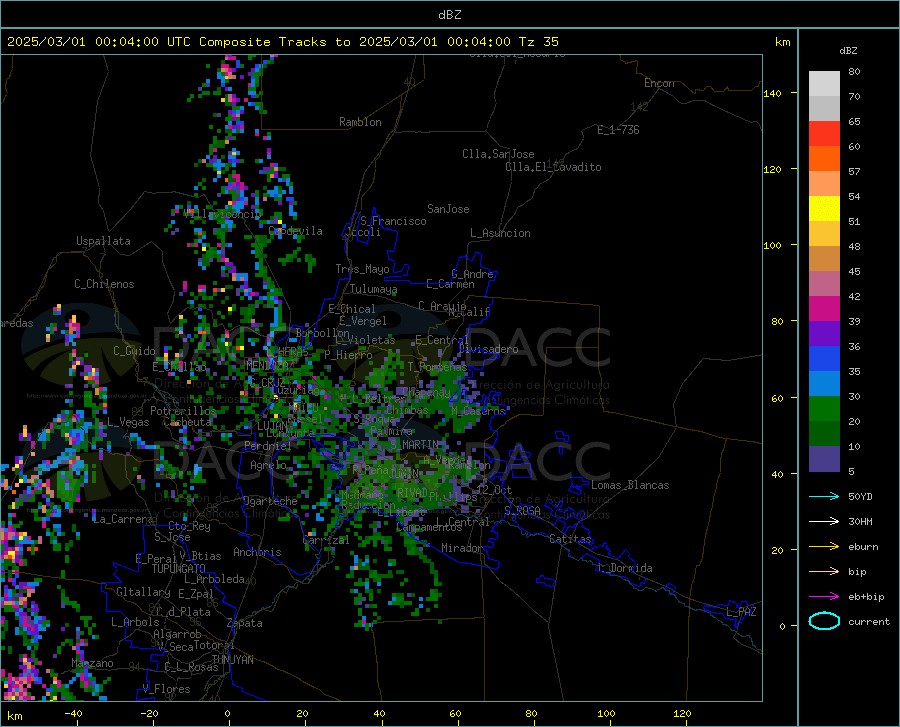This screenshot has width=900, height=727.
Task: Click the eb+bip magenta arrow legend icon
Action: 824,597
